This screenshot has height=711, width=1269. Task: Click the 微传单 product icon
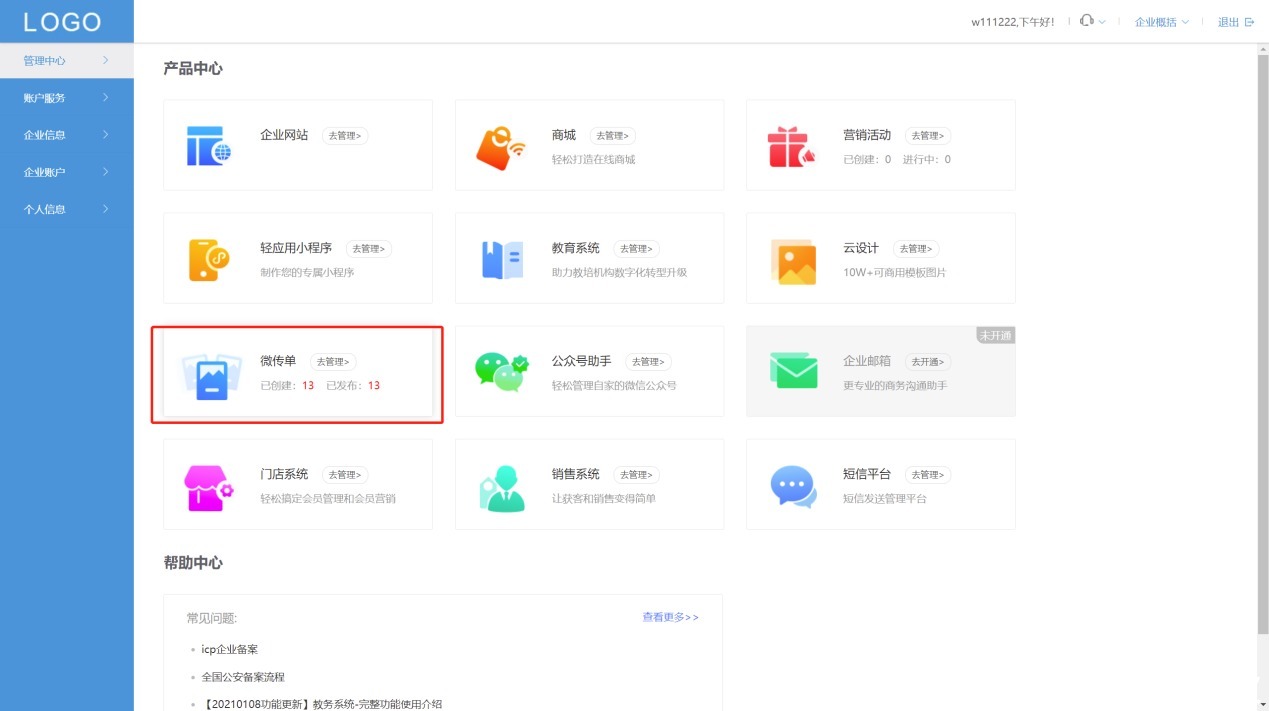click(209, 374)
